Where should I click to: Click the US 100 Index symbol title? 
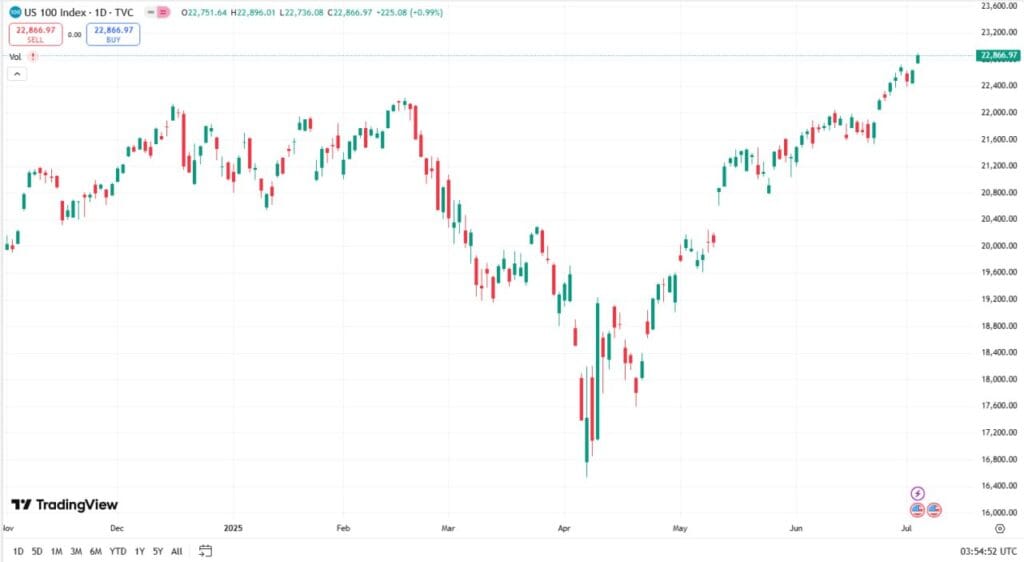[72, 13]
